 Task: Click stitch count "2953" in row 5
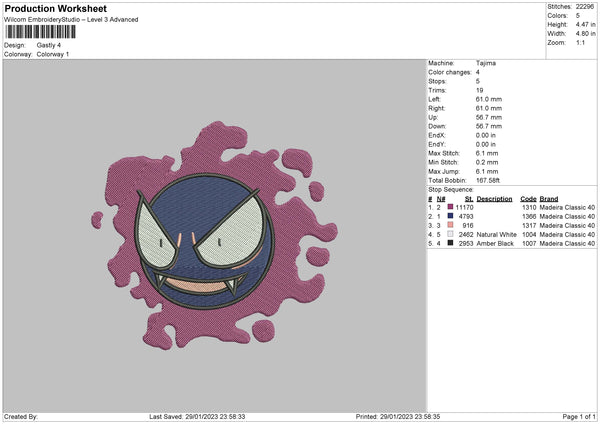click(x=466, y=243)
